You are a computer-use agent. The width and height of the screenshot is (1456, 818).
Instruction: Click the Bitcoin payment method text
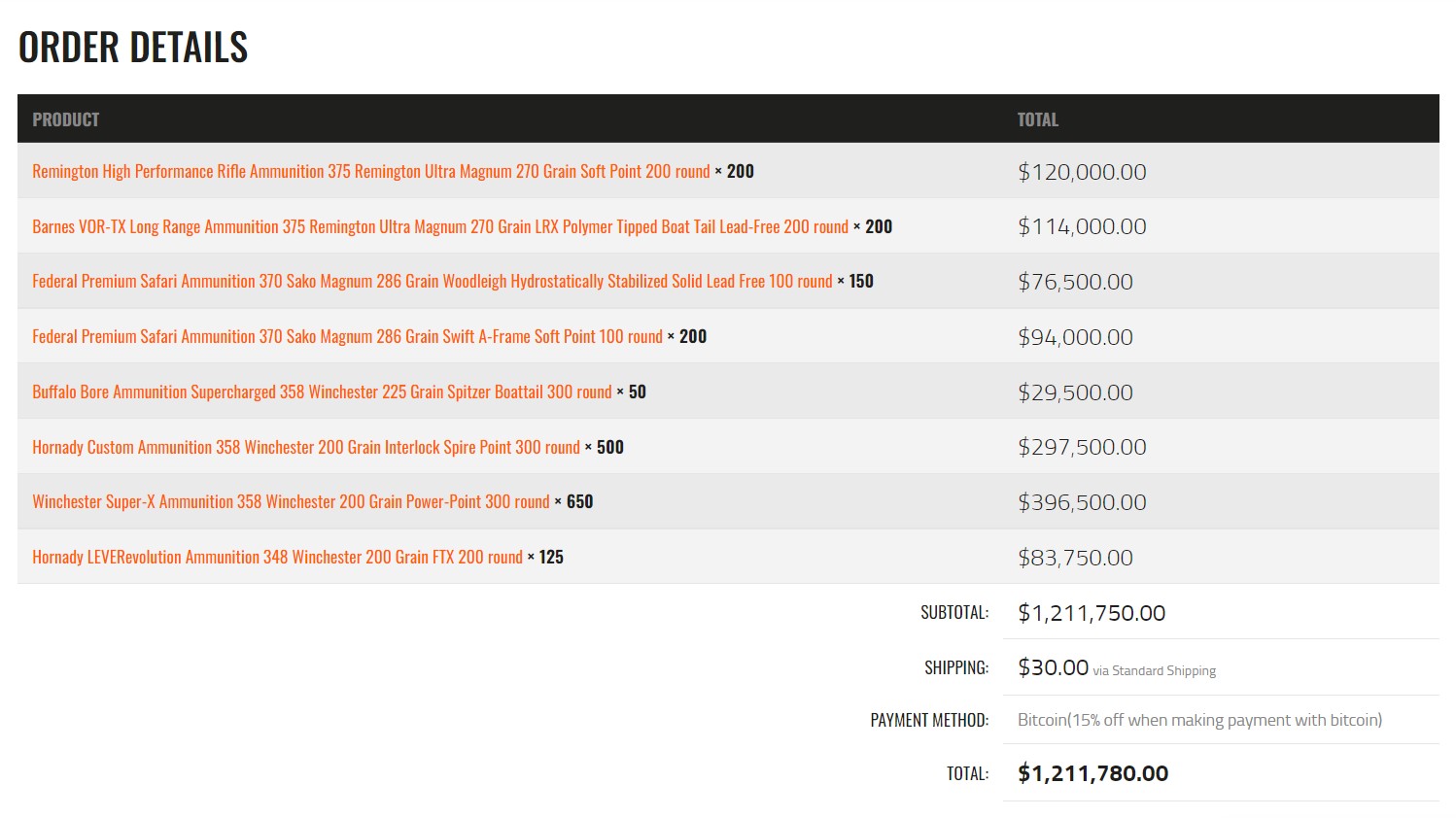click(x=1199, y=720)
